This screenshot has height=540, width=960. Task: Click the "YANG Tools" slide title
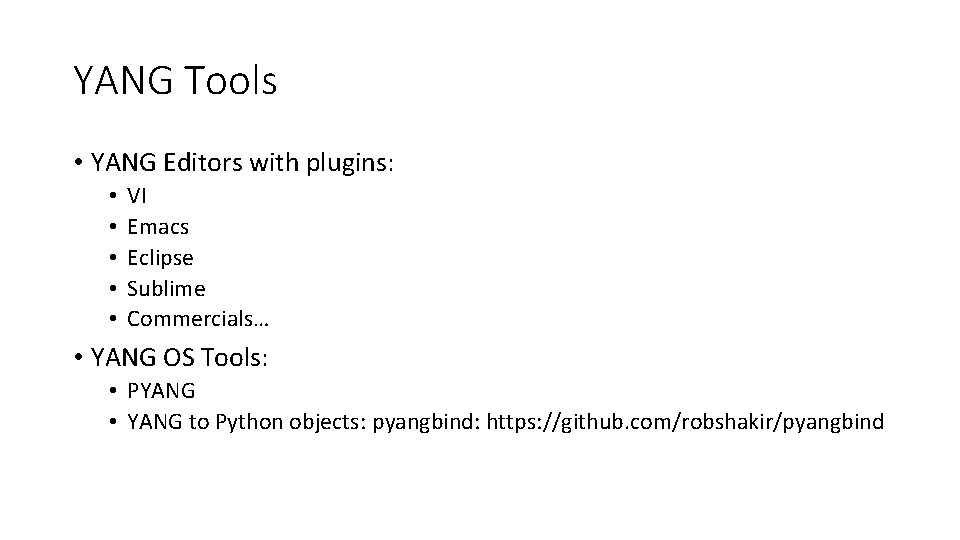pyautogui.click(x=175, y=81)
